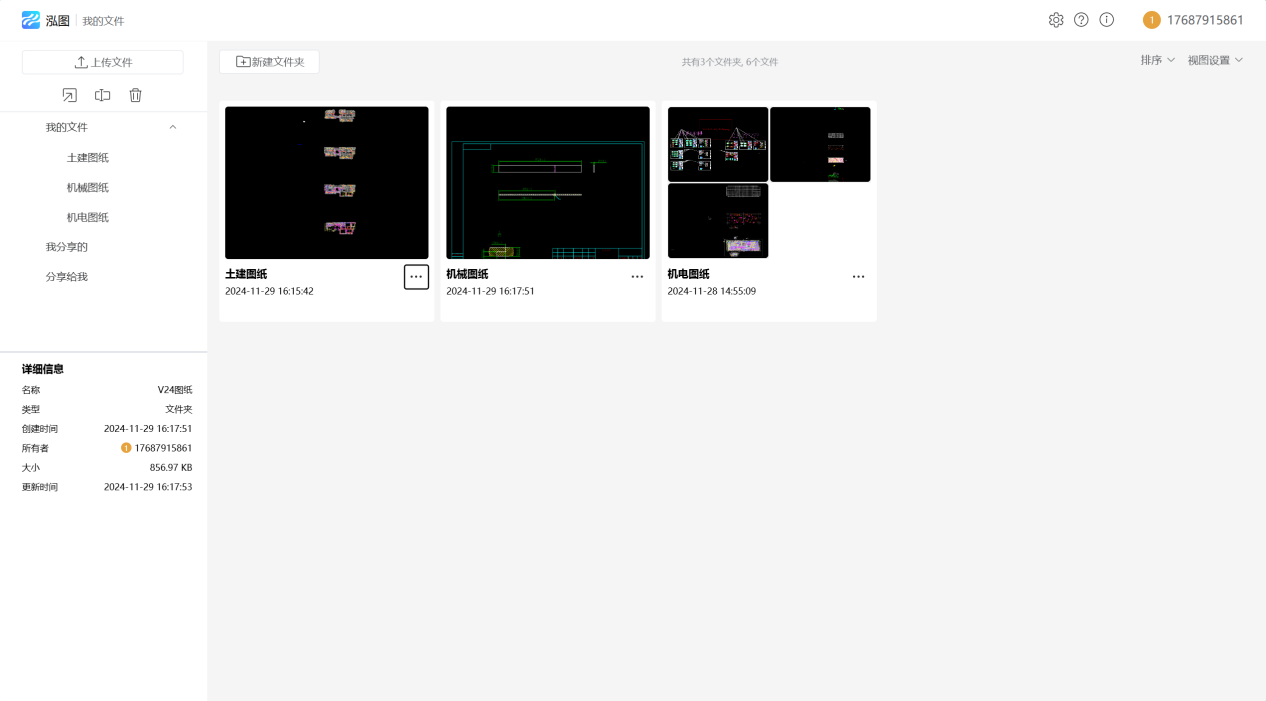Image resolution: width=1266 pixels, height=701 pixels.
Task: Click the date 2024-11-28 14:55:09
Action: point(712,292)
